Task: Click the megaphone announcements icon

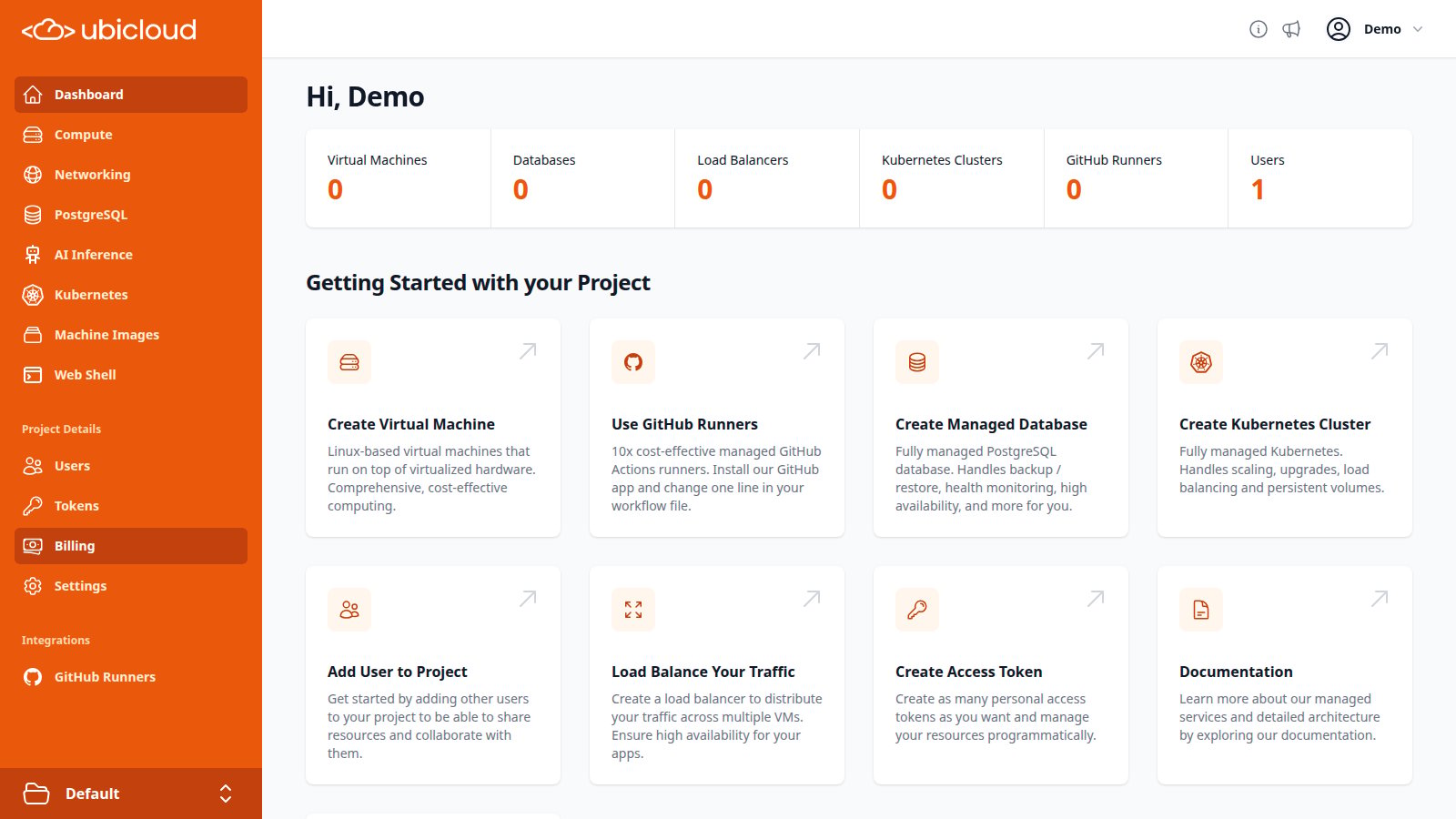Action: 1291,29
